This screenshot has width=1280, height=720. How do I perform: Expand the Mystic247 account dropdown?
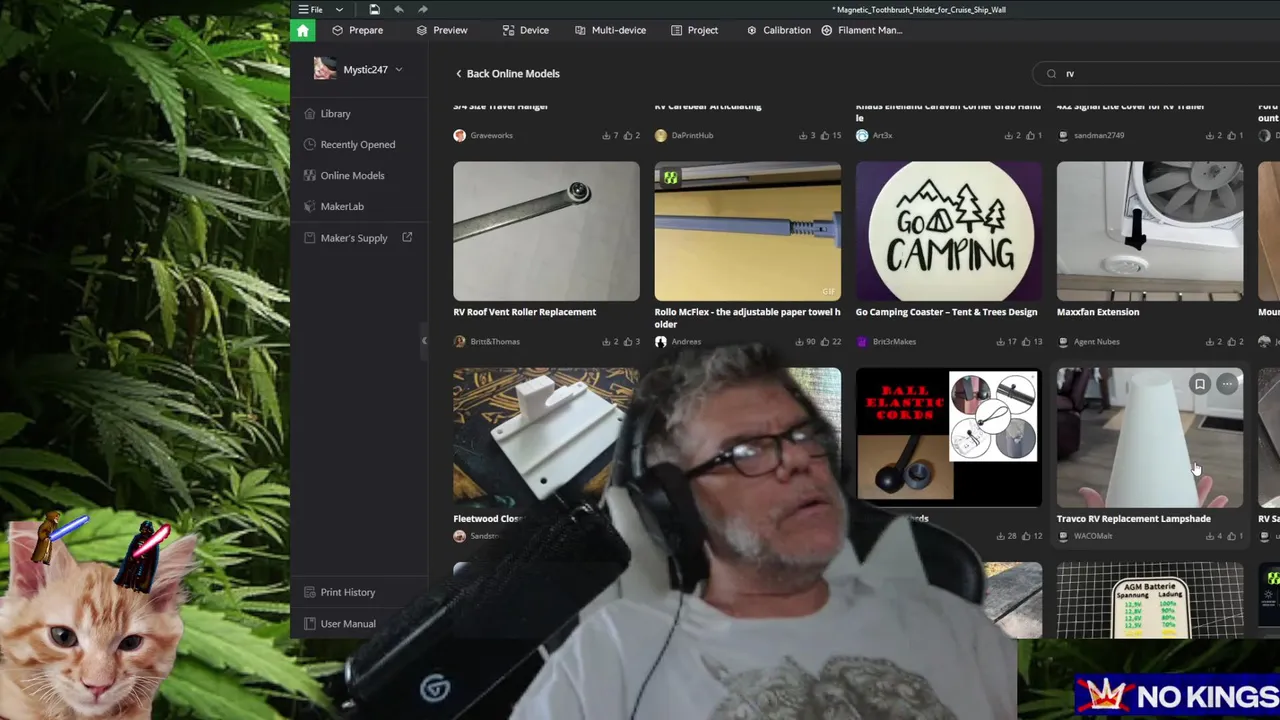pyautogui.click(x=398, y=70)
